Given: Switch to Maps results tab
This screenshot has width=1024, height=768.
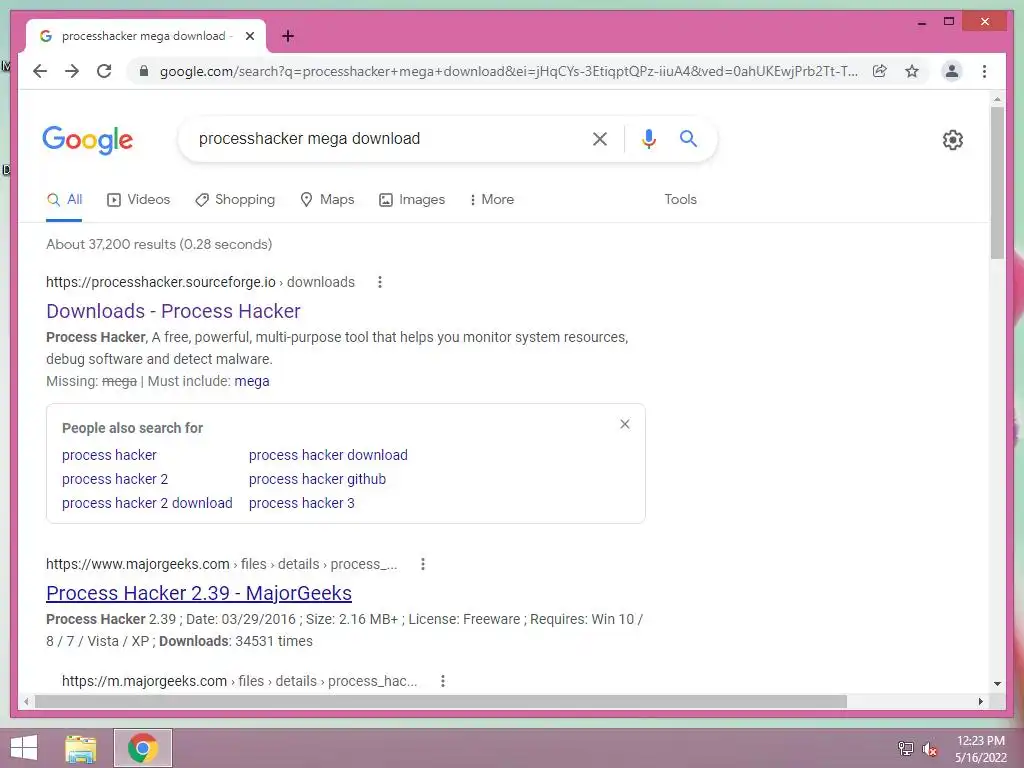Looking at the screenshot, I should pos(327,199).
